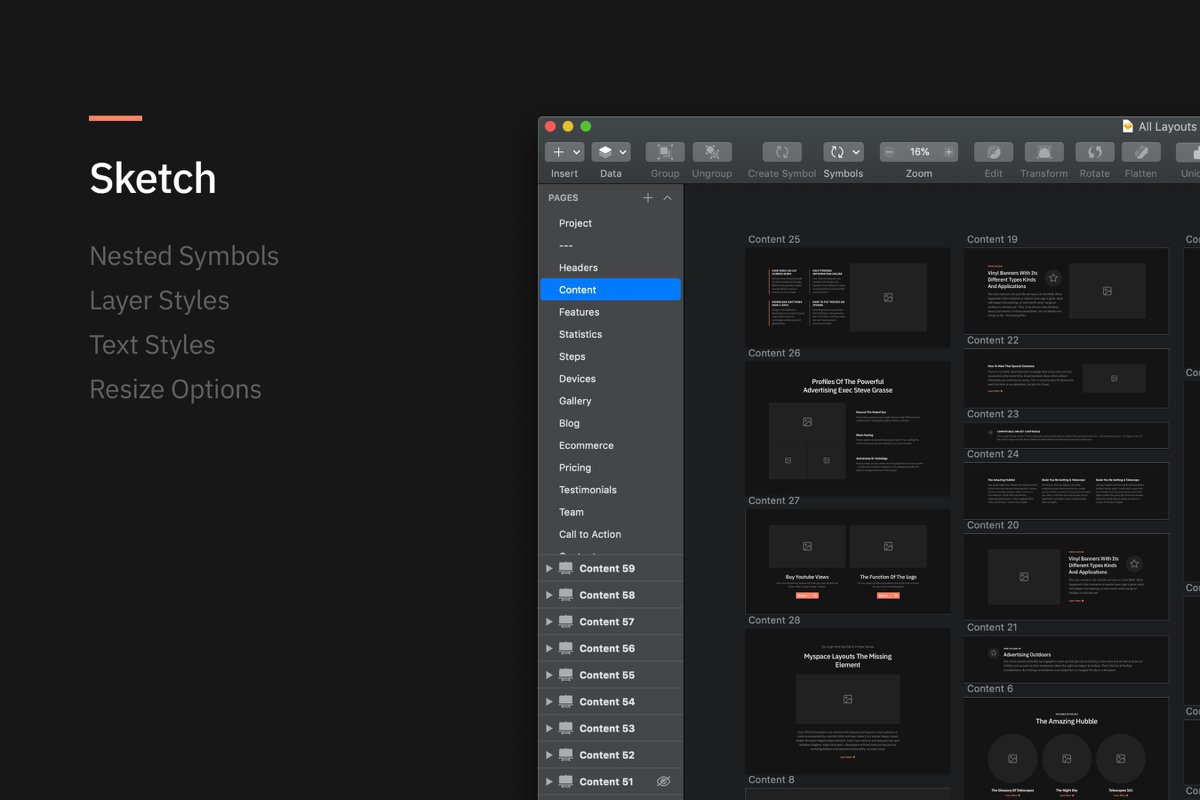This screenshot has height=800, width=1200.
Task: Open the Gallery page
Action: [611, 401]
